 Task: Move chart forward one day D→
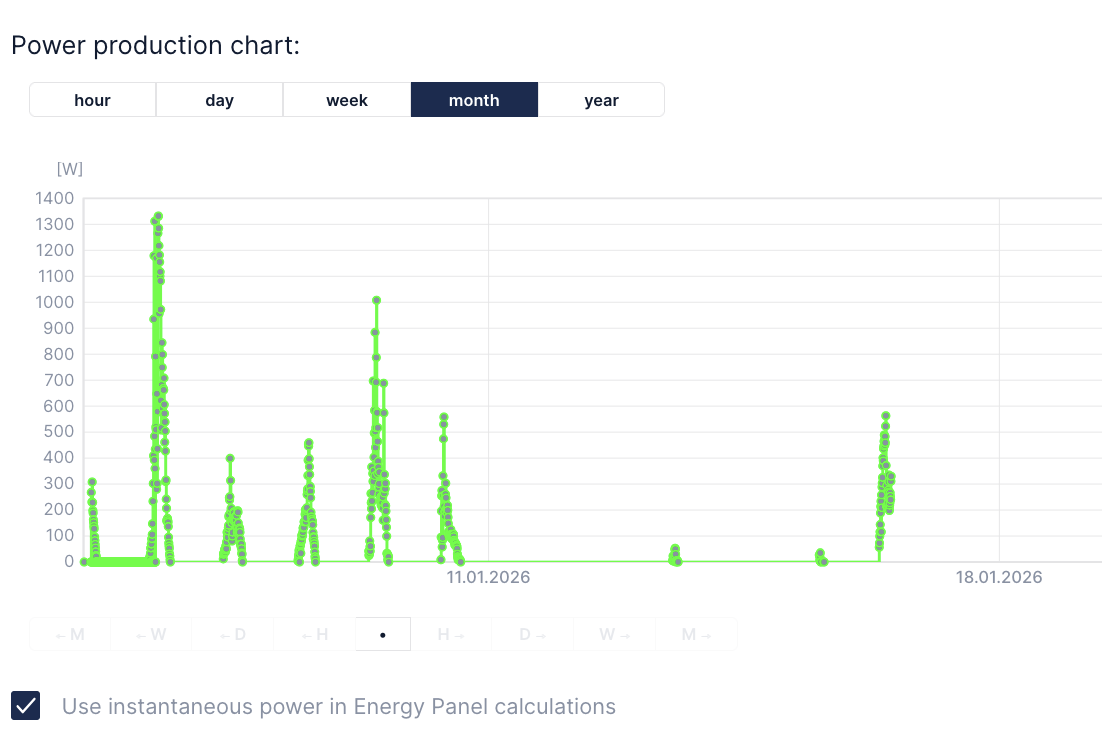pos(532,634)
